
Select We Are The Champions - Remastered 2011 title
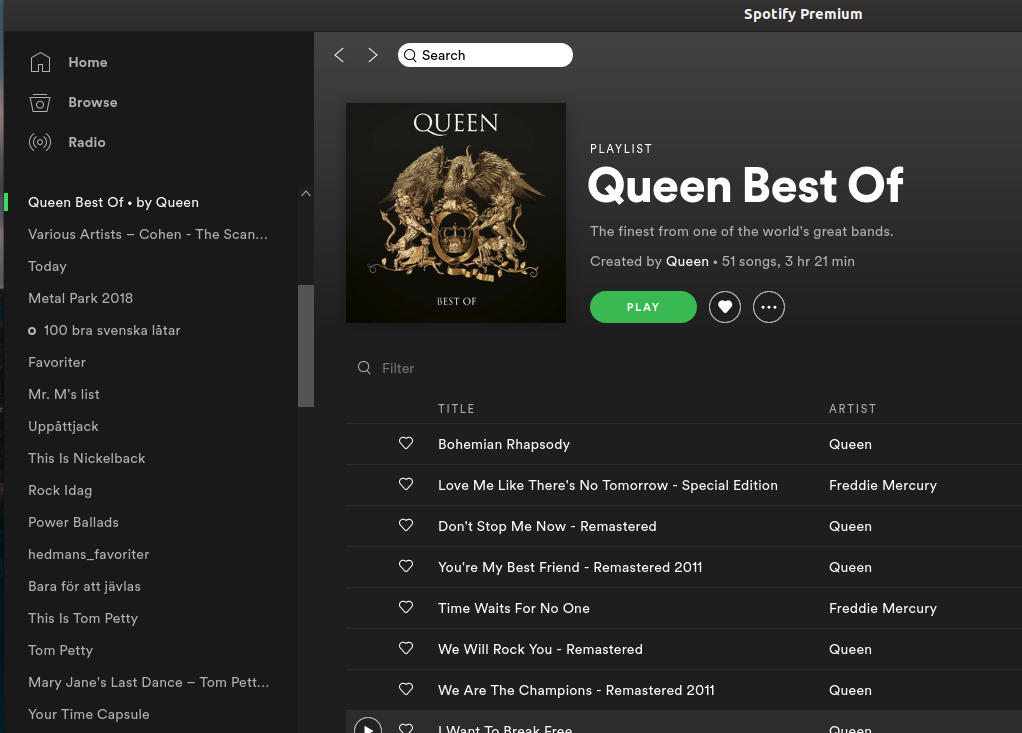coord(576,691)
